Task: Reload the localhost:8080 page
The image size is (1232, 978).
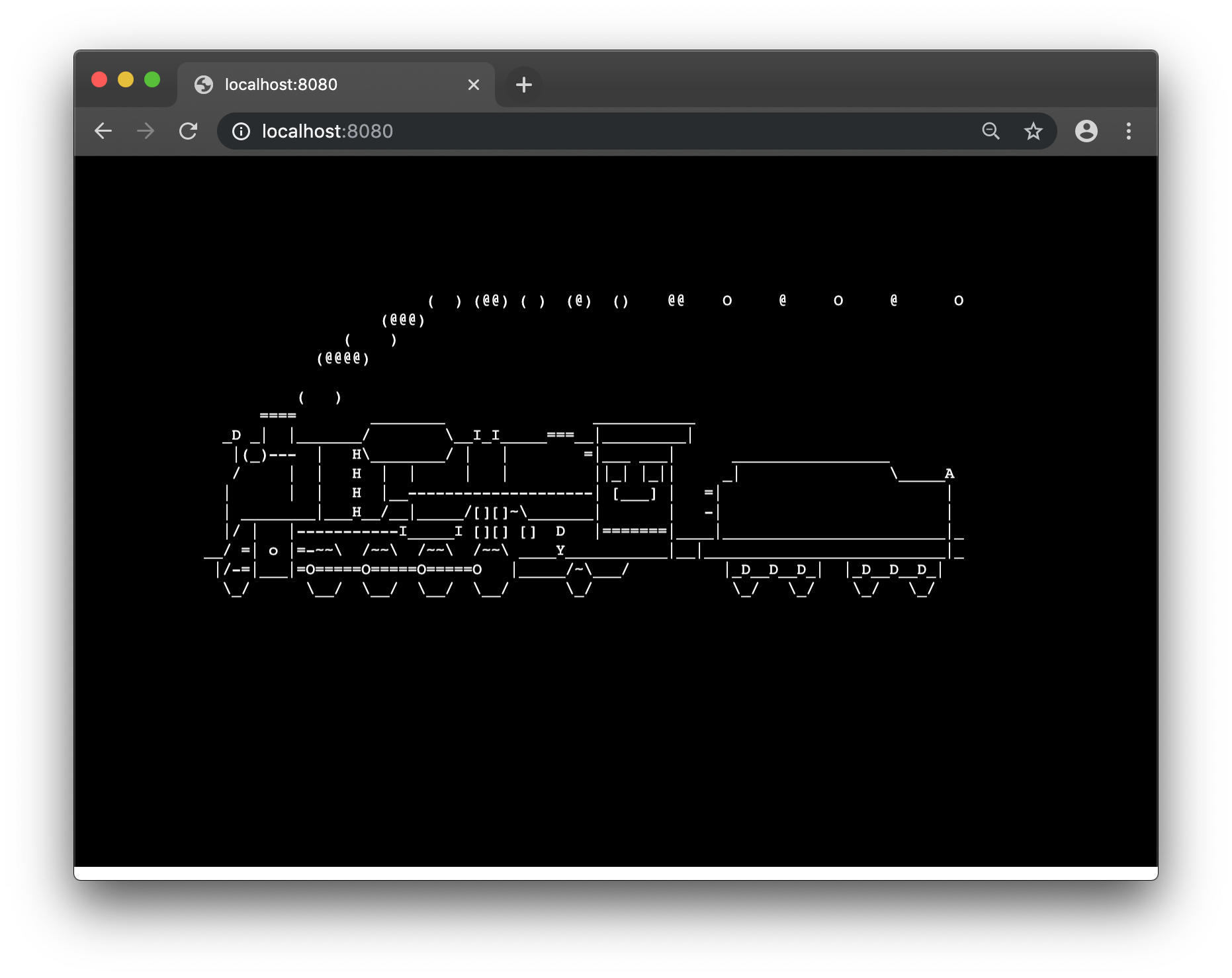Action: (189, 131)
